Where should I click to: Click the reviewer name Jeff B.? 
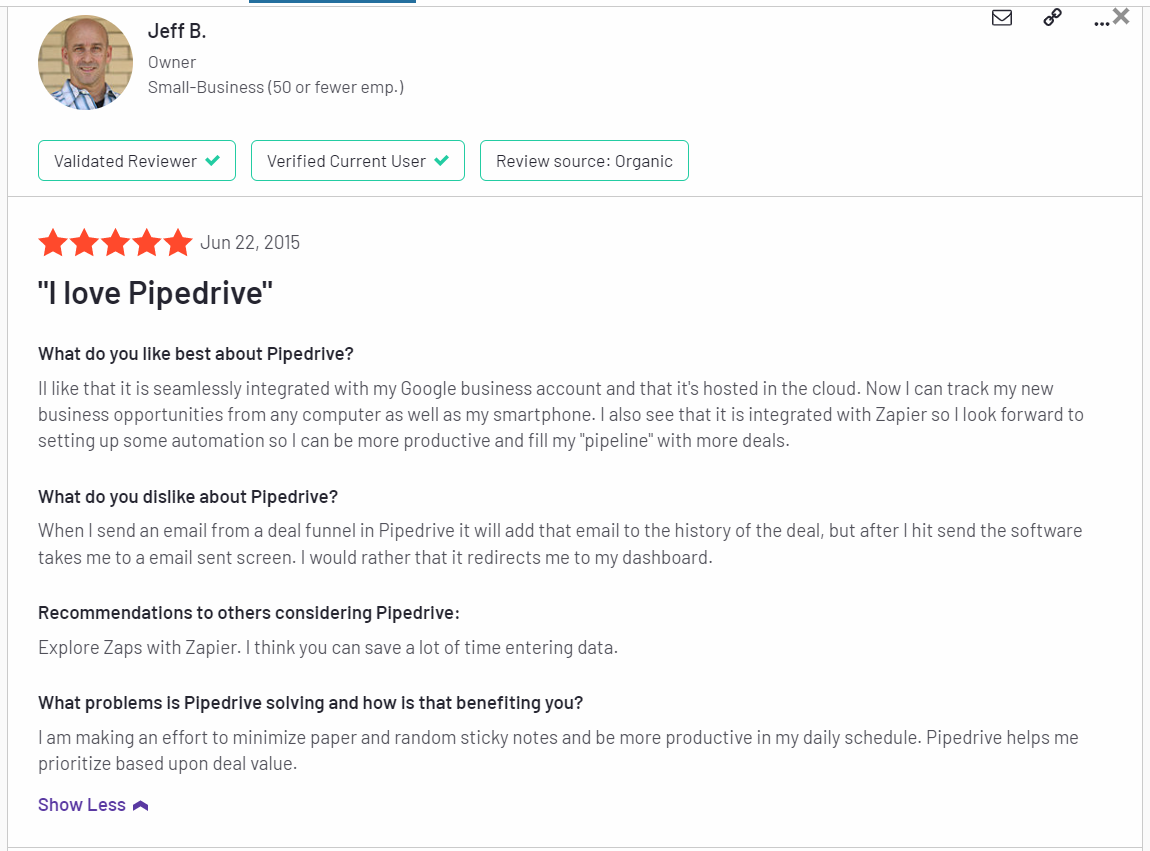point(177,31)
